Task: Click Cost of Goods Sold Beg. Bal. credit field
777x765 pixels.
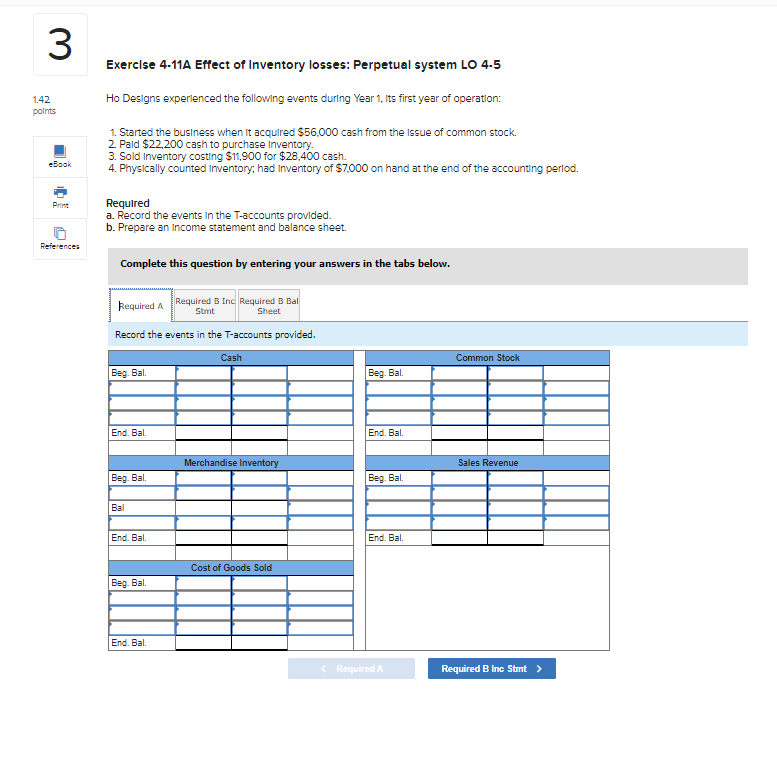Action: [259, 583]
